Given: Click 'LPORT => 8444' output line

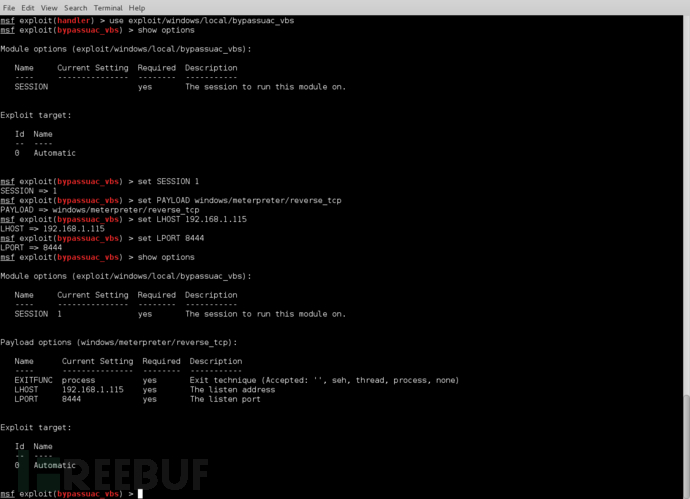Looking at the screenshot, I should [31, 248].
